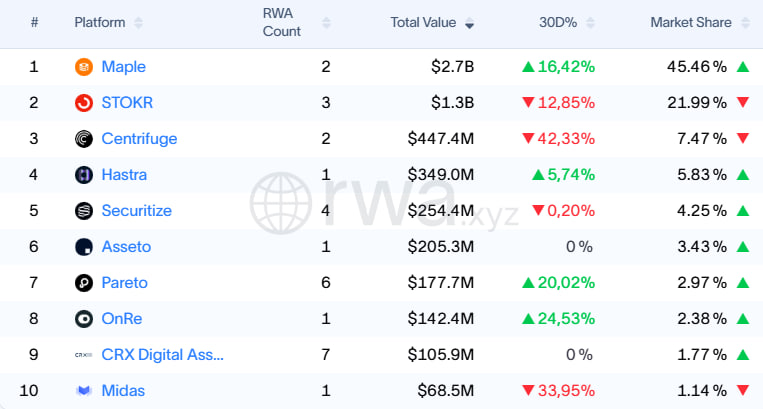Click the RWA Count header label

(281, 22)
